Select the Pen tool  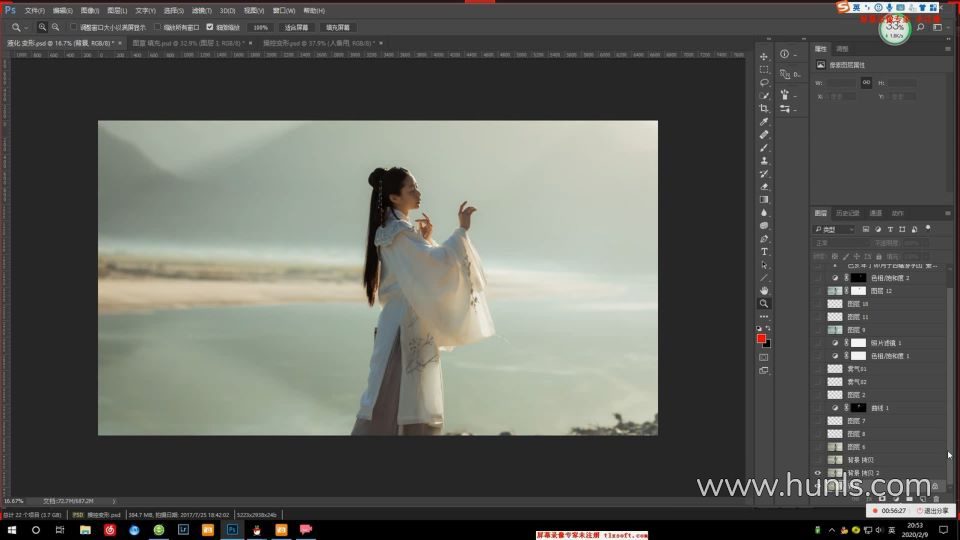(x=763, y=239)
